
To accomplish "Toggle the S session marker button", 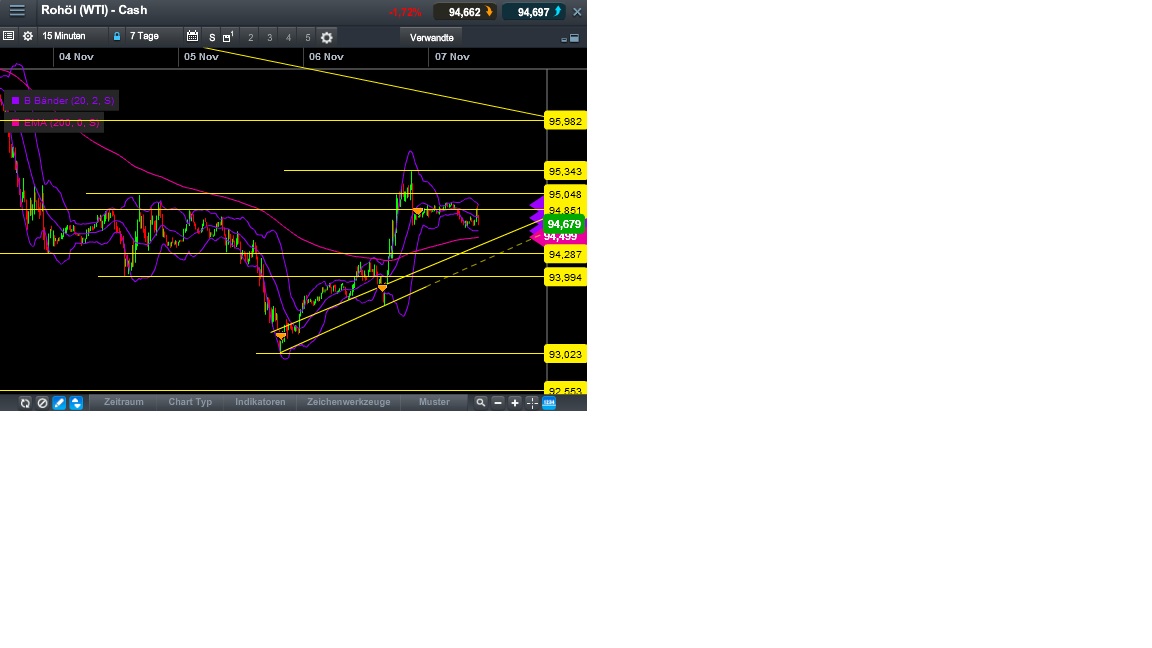I will tap(212, 36).
